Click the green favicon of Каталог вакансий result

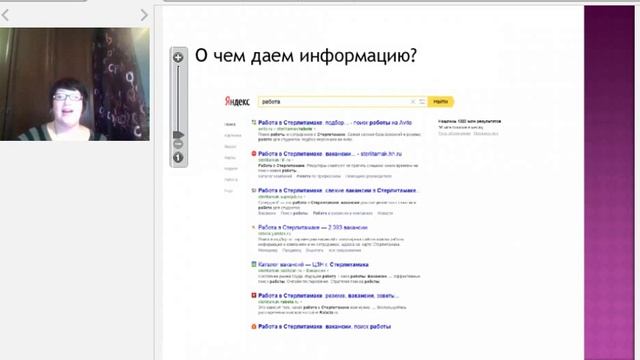coord(253,264)
